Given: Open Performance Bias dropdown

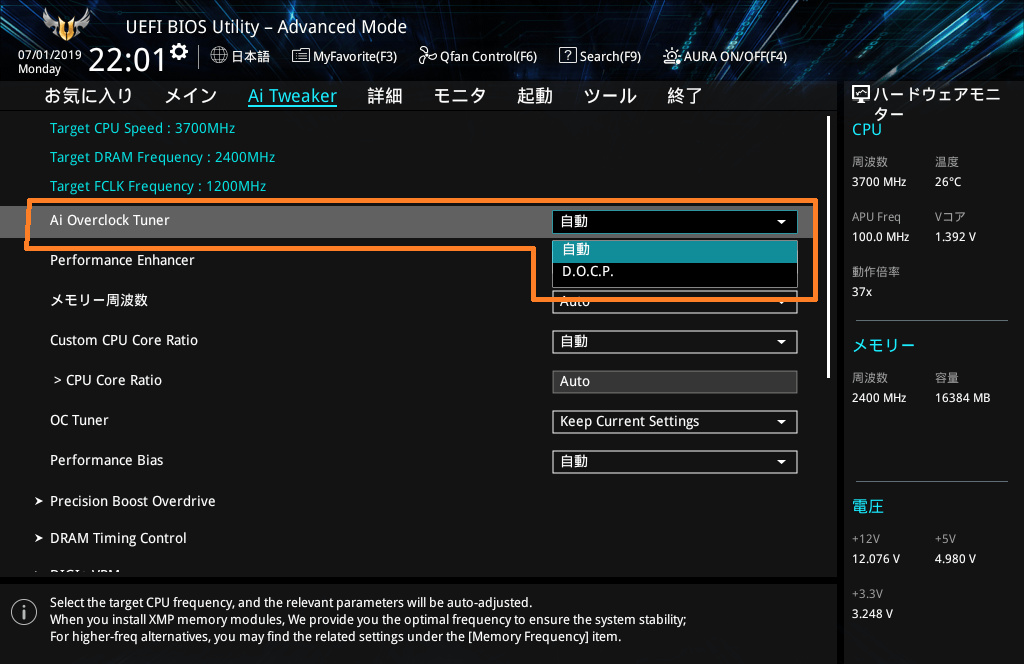Looking at the screenshot, I should (675, 462).
